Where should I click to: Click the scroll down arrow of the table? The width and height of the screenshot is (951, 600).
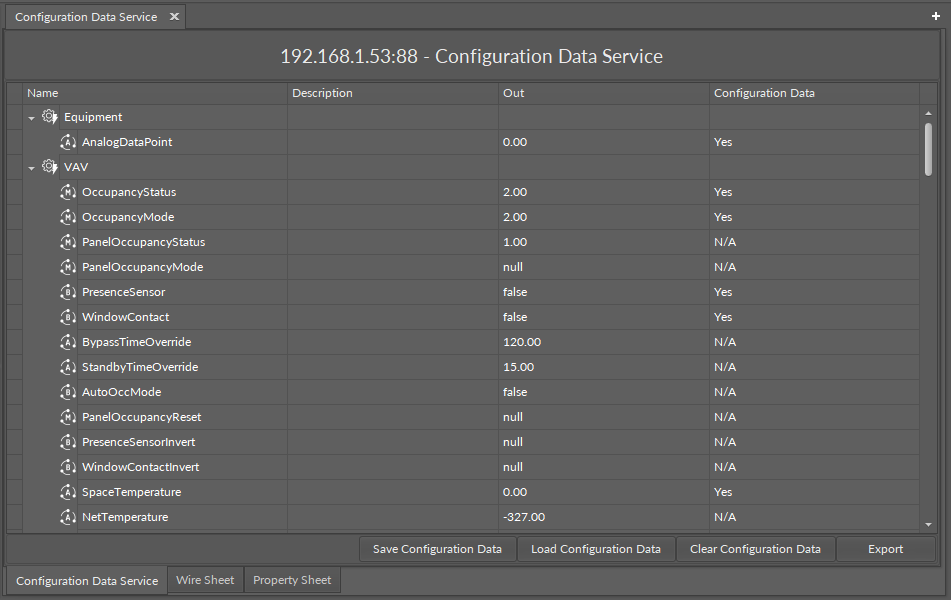click(x=928, y=524)
